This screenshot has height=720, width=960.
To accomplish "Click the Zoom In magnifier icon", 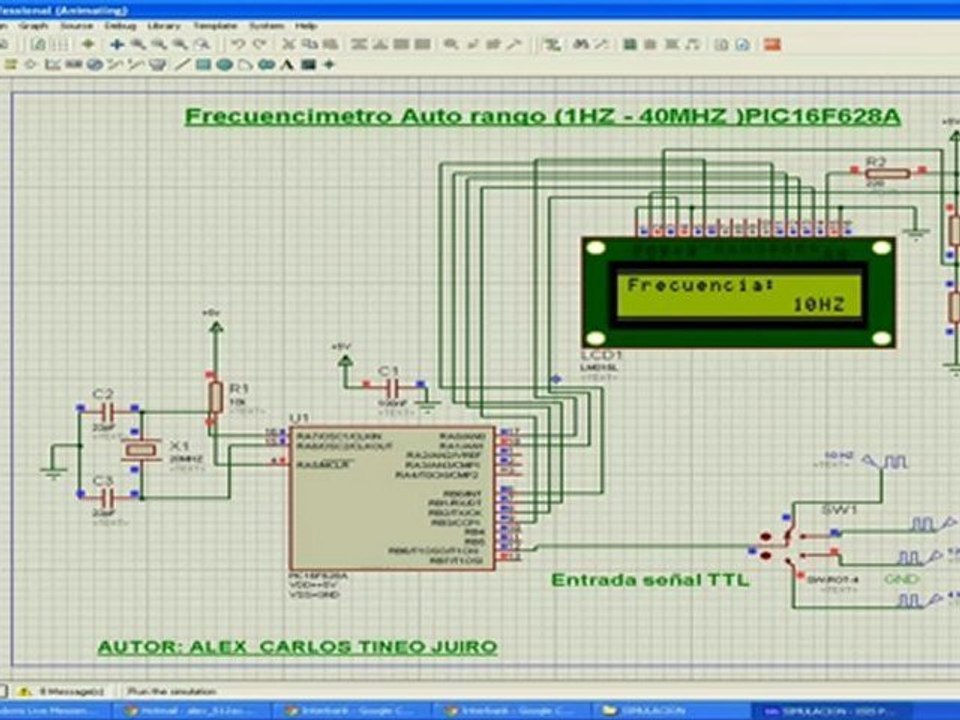I will [138, 45].
